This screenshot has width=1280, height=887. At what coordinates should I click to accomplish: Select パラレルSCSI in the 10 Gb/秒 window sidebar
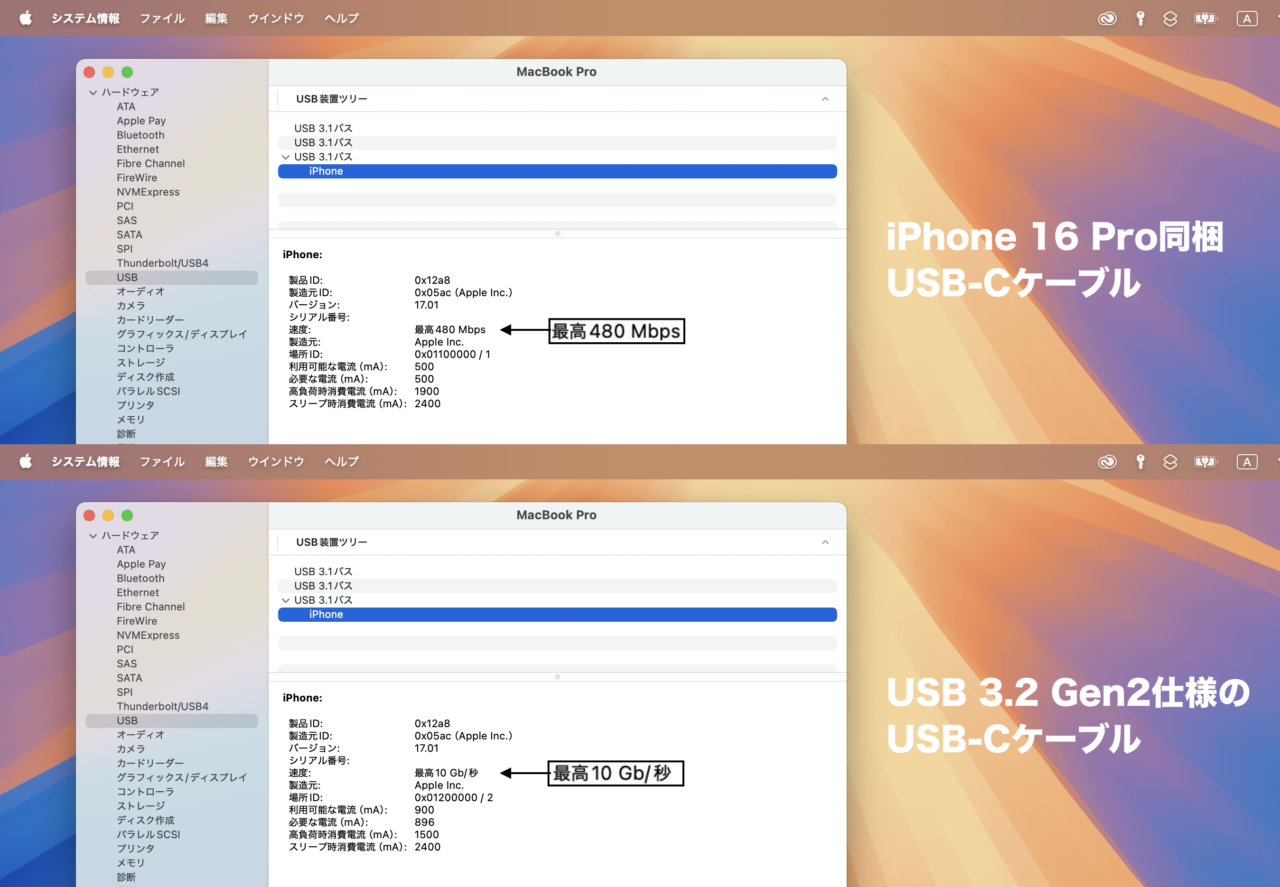tap(148, 834)
